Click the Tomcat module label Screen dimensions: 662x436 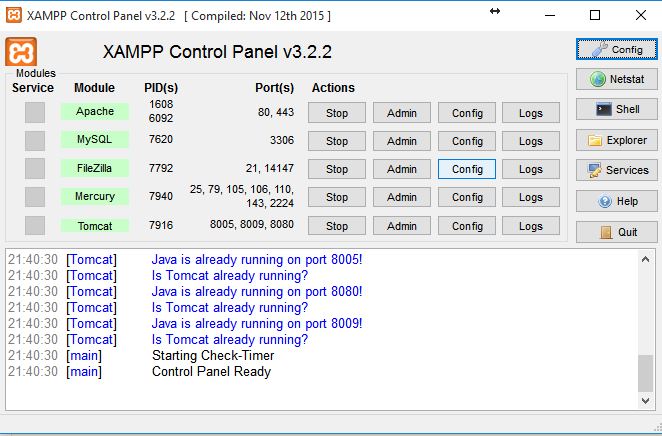[x=95, y=226]
